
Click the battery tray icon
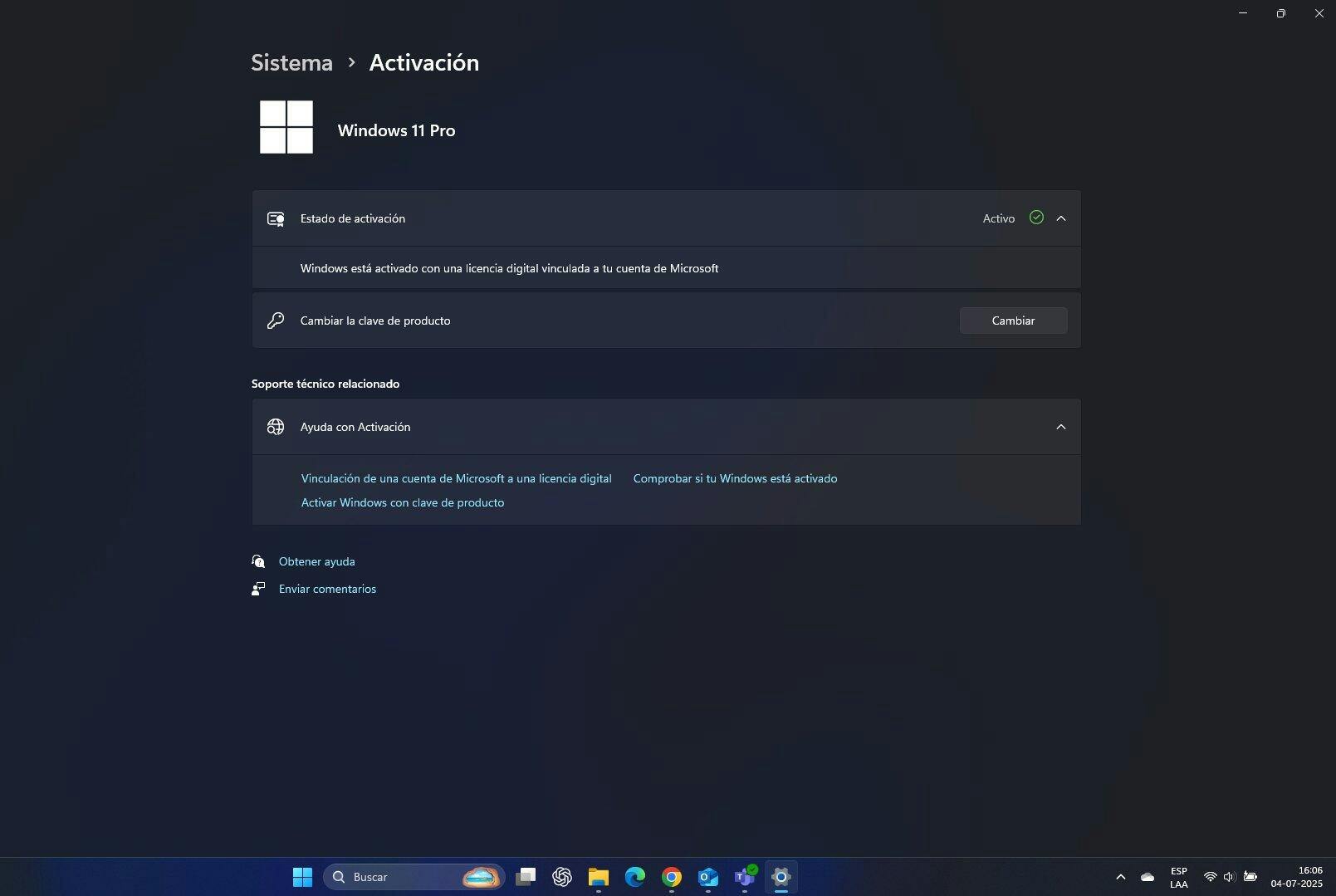[1250, 877]
